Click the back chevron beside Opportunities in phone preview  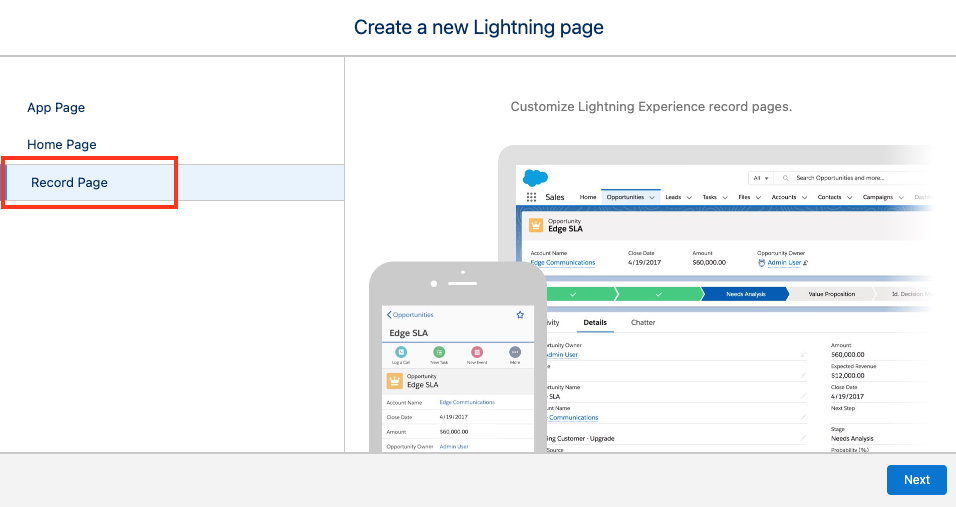pyautogui.click(x=389, y=315)
